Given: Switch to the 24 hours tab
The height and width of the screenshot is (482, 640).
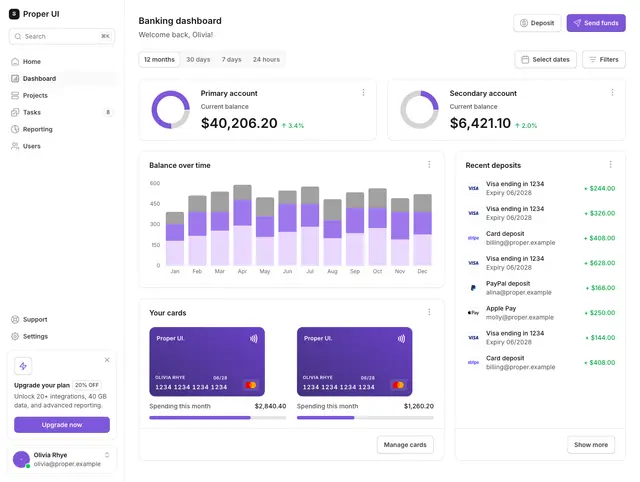Looking at the screenshot, I should coord(266,60).
